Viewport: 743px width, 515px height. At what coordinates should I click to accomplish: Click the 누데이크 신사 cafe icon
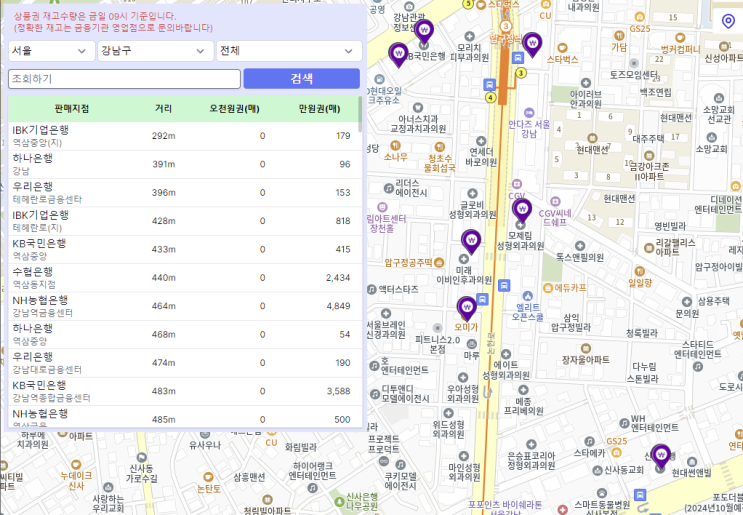(76, 465)
